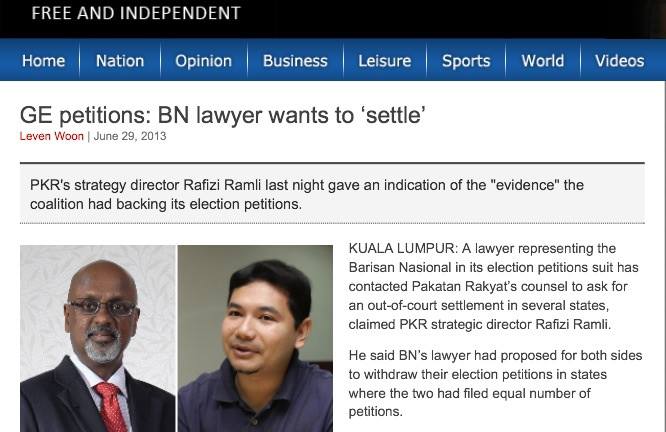Click the article summary box about Rafizi Ramli
The height and width of the screenshot is (432, 666).
click(332, 194)
